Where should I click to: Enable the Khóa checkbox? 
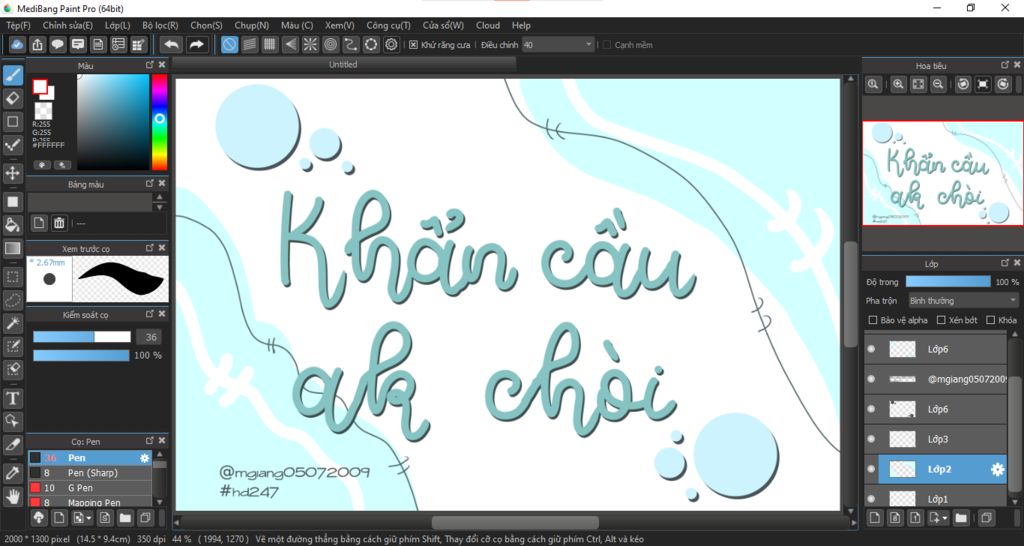(x=991, y=320)
